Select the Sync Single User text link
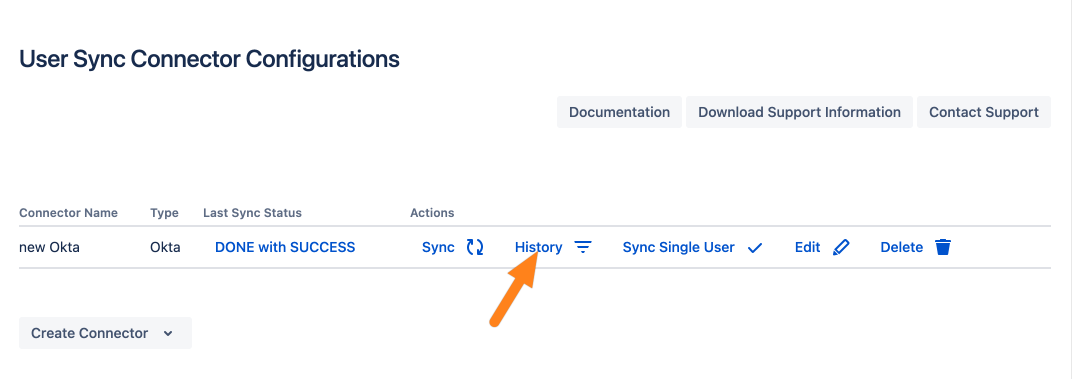Image resolution: width=1072 pixels, height=379 pixels. [679, 248]
